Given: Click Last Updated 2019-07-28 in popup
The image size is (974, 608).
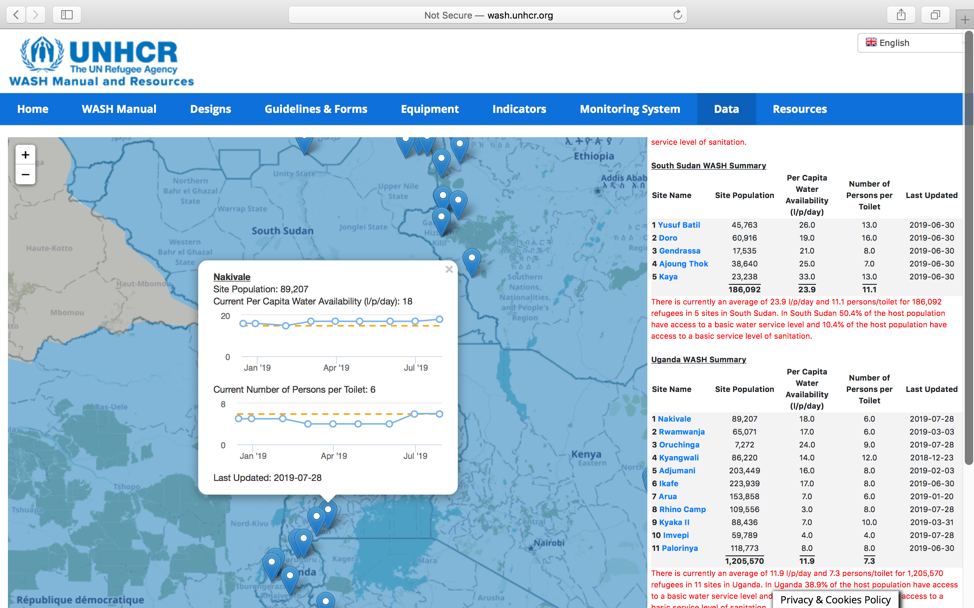Looking at the screenshot, I should 267,478.
